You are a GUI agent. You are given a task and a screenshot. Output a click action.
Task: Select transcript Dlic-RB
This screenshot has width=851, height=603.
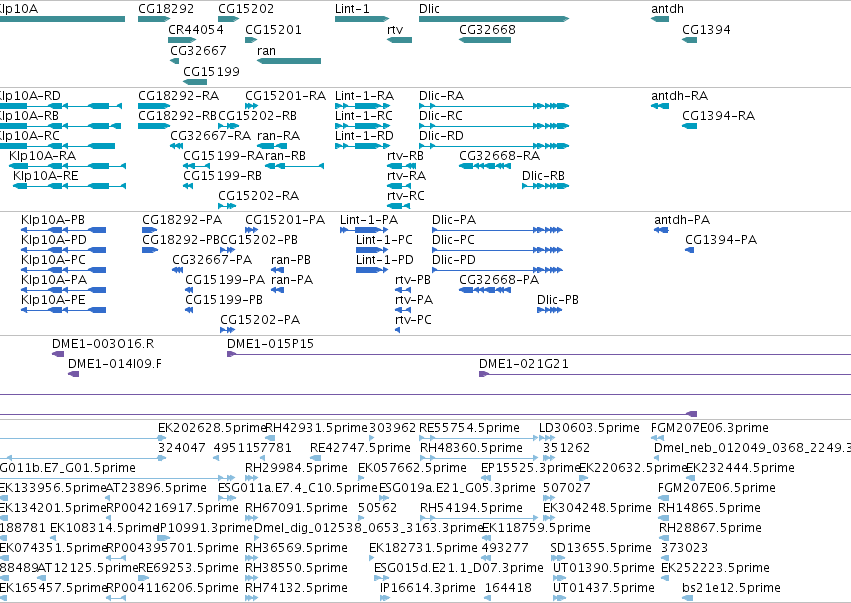[x=545, y=186]
